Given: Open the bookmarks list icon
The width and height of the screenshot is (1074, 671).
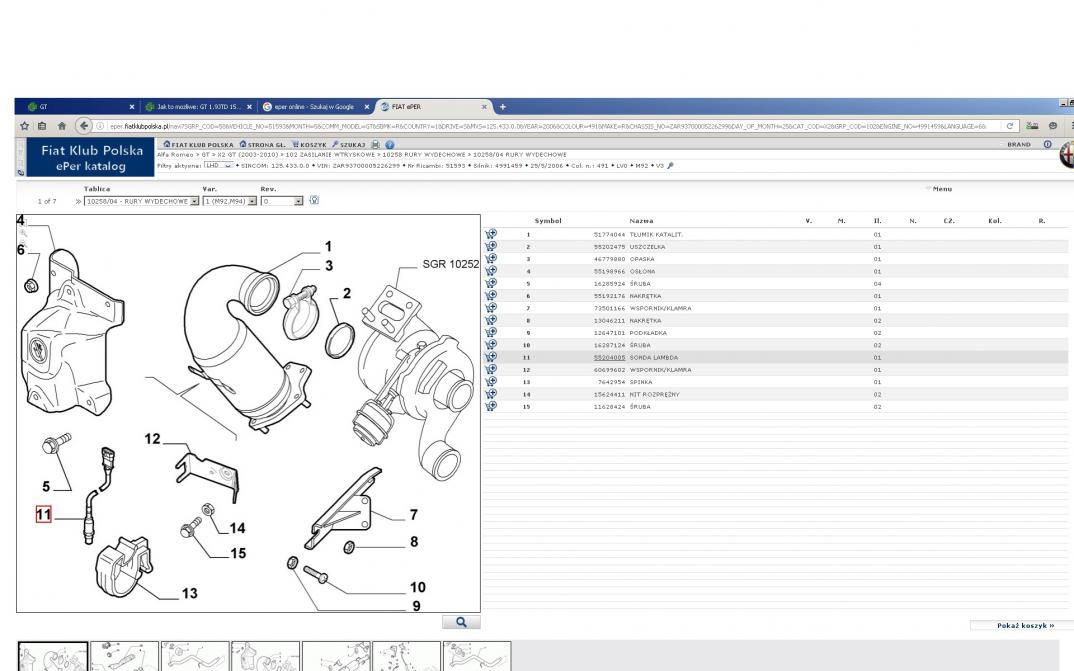Looking at the screenshot, I should tap(42, 126).
